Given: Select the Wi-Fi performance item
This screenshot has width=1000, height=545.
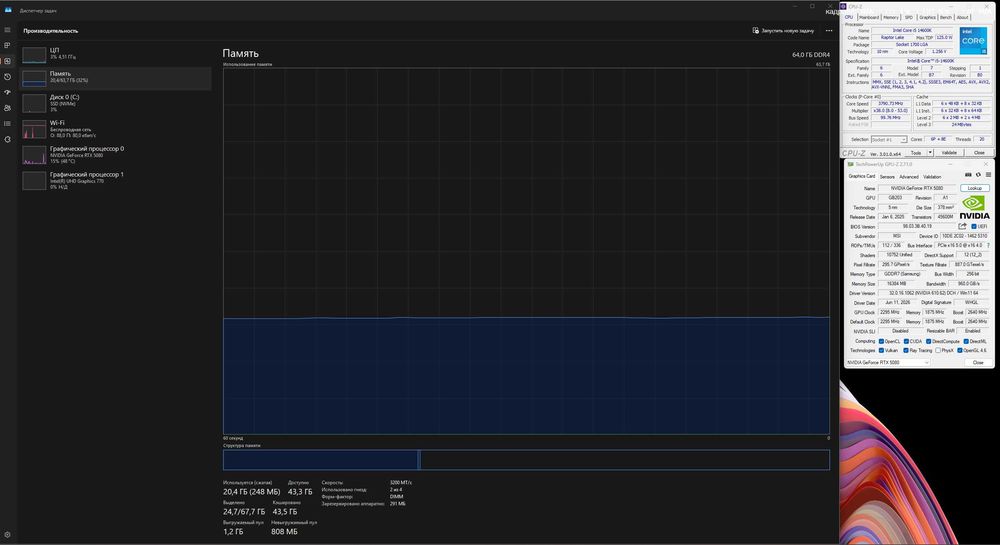Looking at the screenshot, I should [116, 129].
